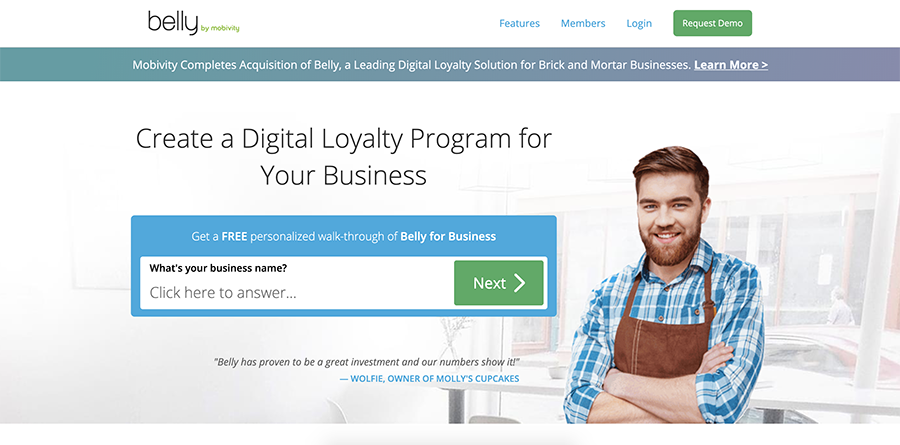This screenshot has height=445, width=900.
Task: Click the Mobivity acquisition announcement text
Action: [411, 65]
